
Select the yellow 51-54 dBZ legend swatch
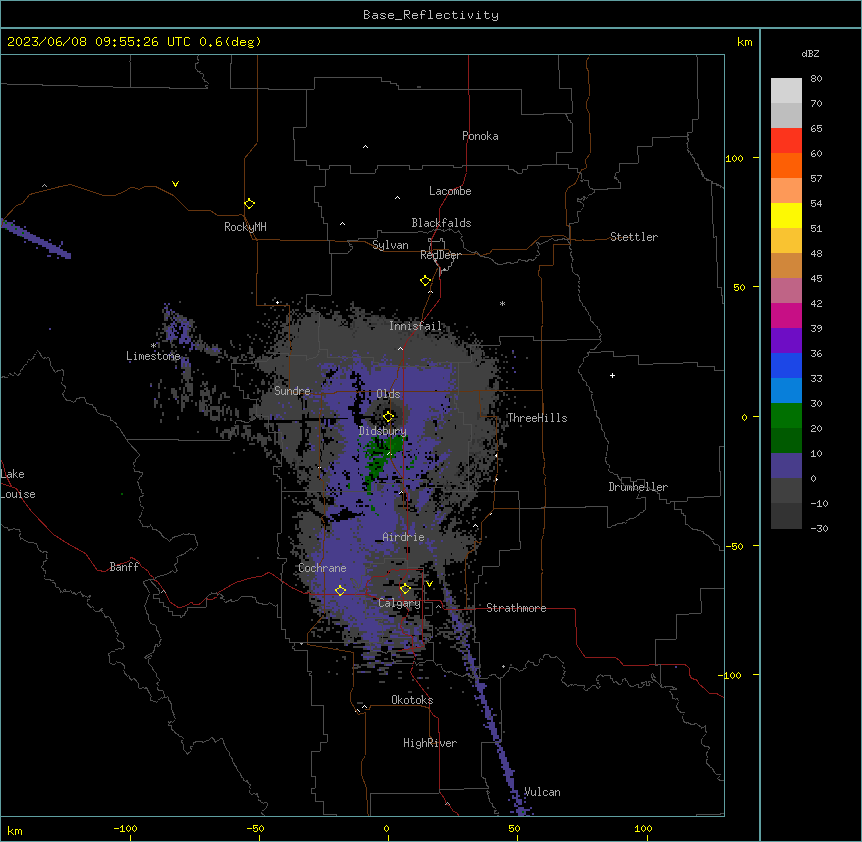tap(786, 215)
